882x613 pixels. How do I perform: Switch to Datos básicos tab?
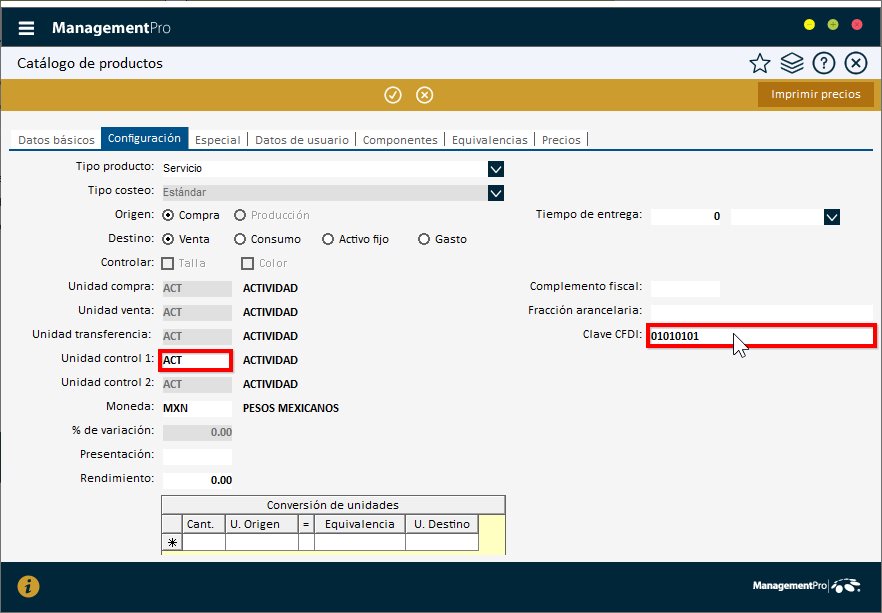point(56,140)
